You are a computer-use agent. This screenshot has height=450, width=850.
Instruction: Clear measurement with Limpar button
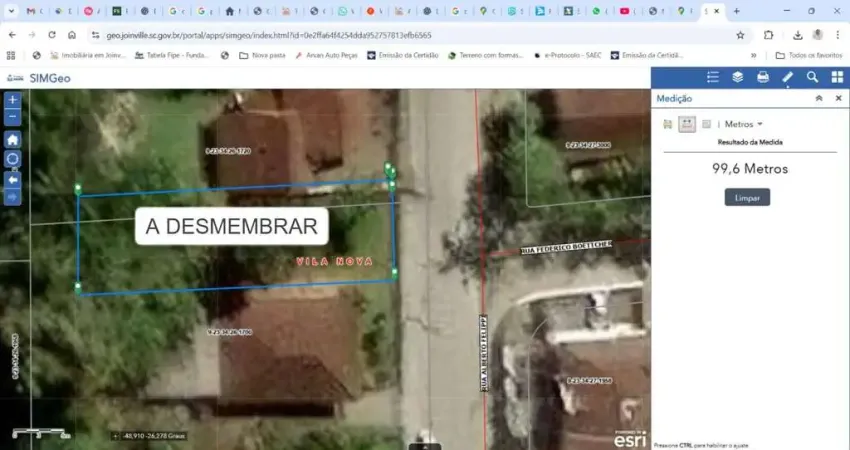click(747, 197)
